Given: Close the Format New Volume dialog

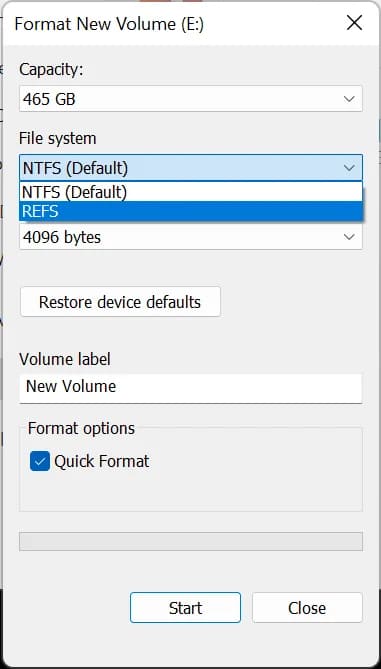Looking at the screenshot, I should 355,23.
